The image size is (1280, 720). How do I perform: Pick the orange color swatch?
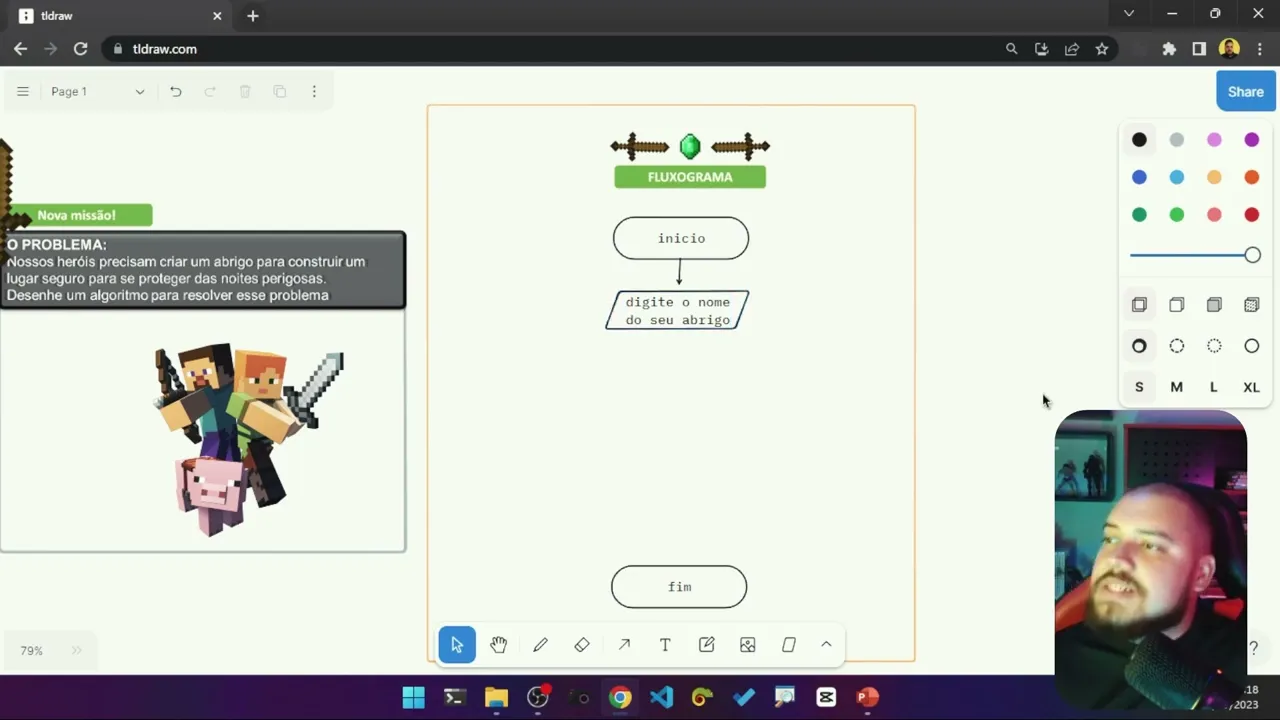[x=1252, y=177]
